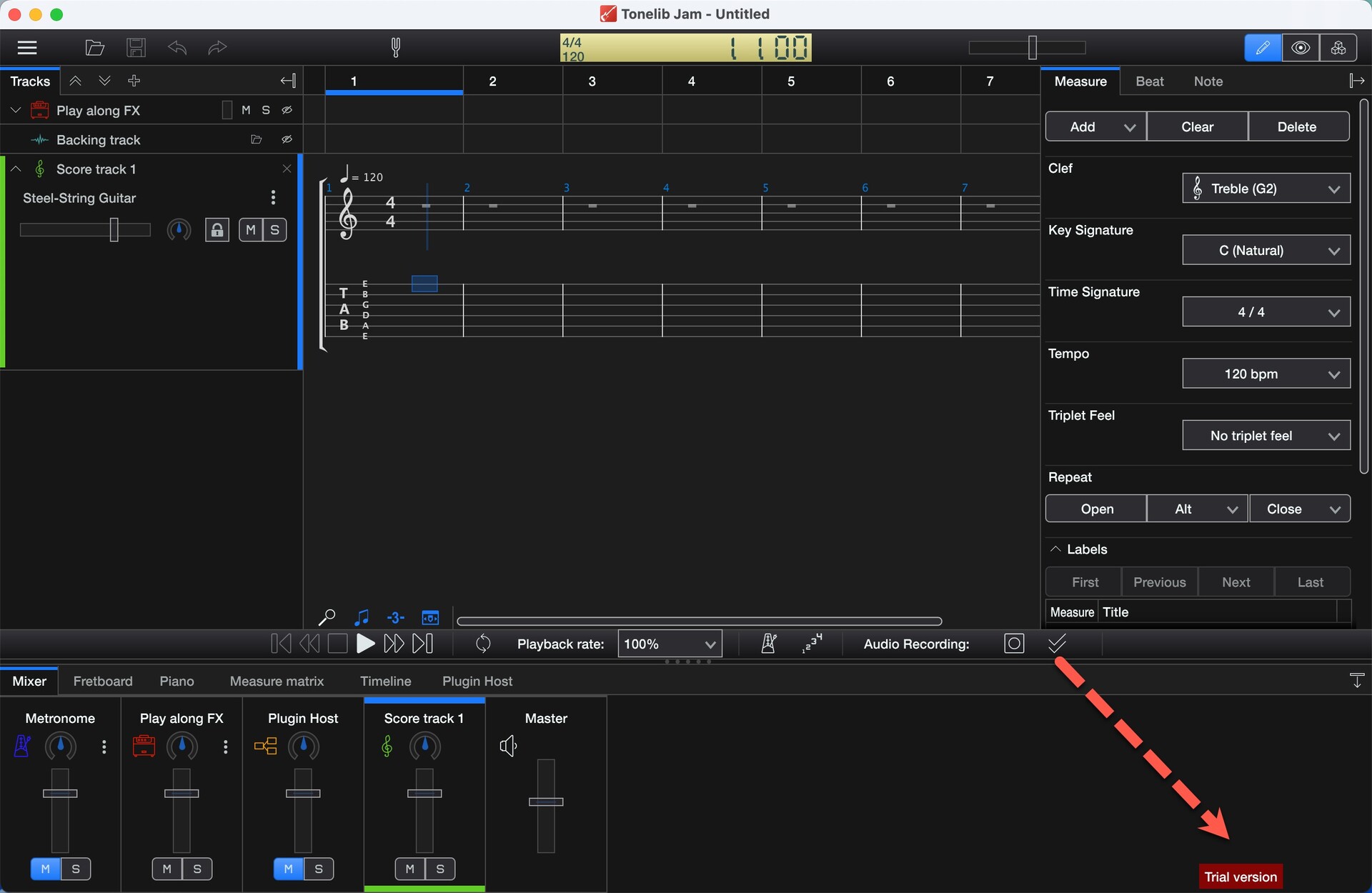This screenshot has width=1372, height=893.
Task: Click the toolbar icon right of eye icon
Action: (1338, 48)
